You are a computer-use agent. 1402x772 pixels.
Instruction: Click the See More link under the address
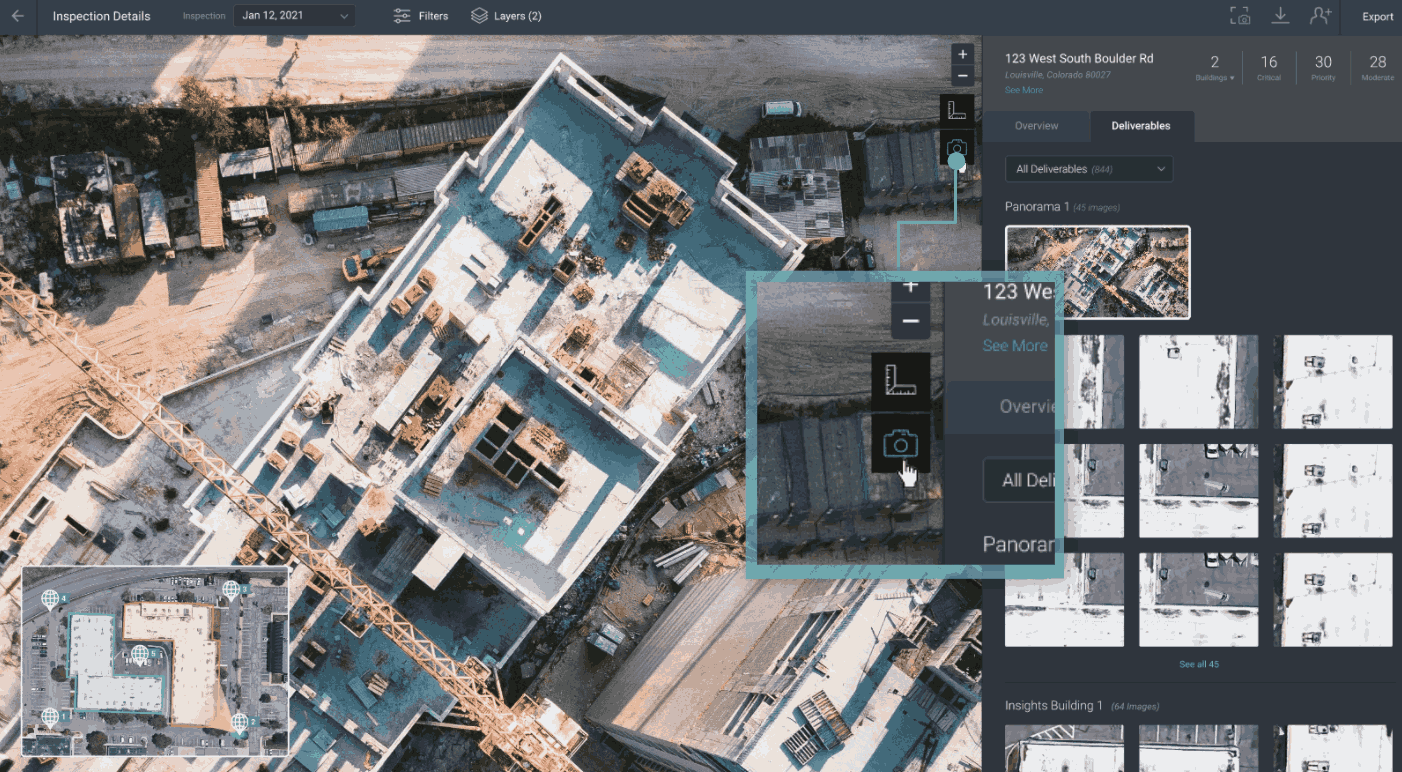(x=1024, y=90)
